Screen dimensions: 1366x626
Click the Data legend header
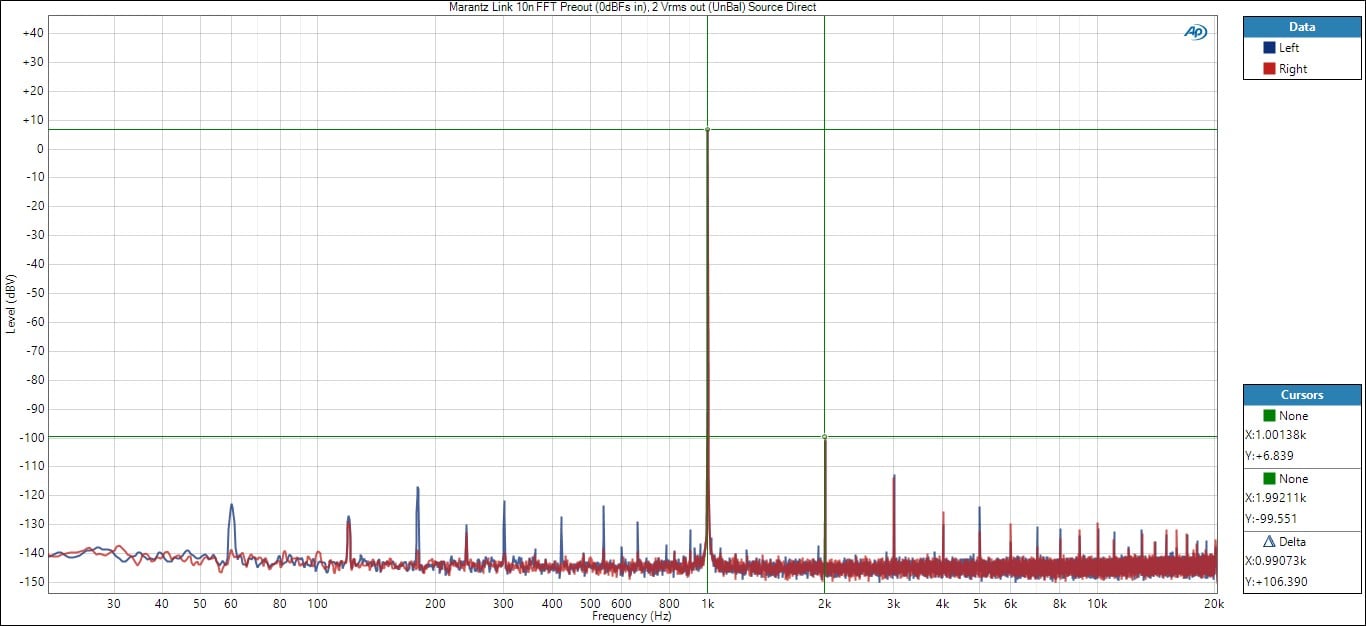(x=1302, y=27)
